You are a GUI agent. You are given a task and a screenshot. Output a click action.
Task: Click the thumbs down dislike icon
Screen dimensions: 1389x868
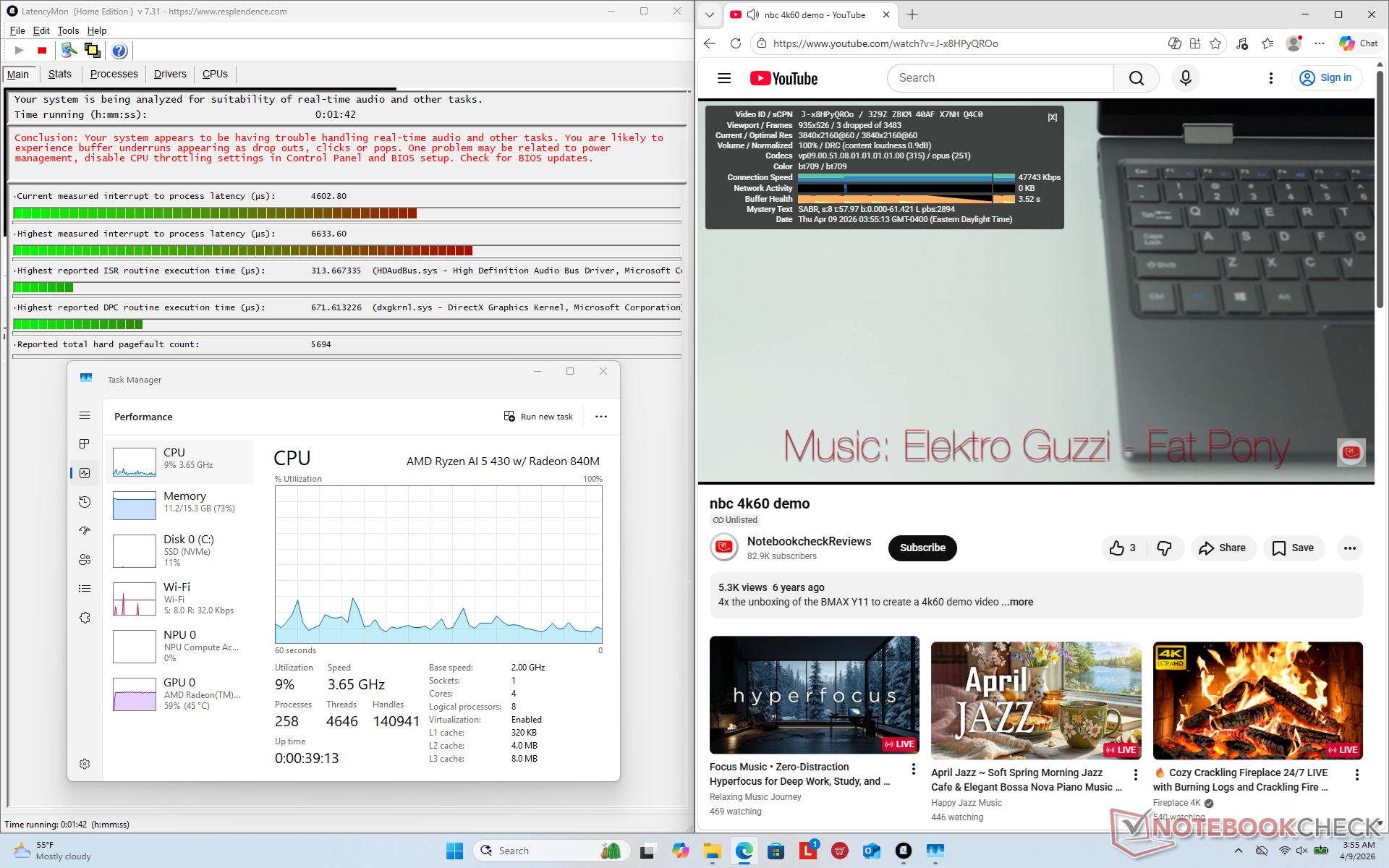(1164, 548)
